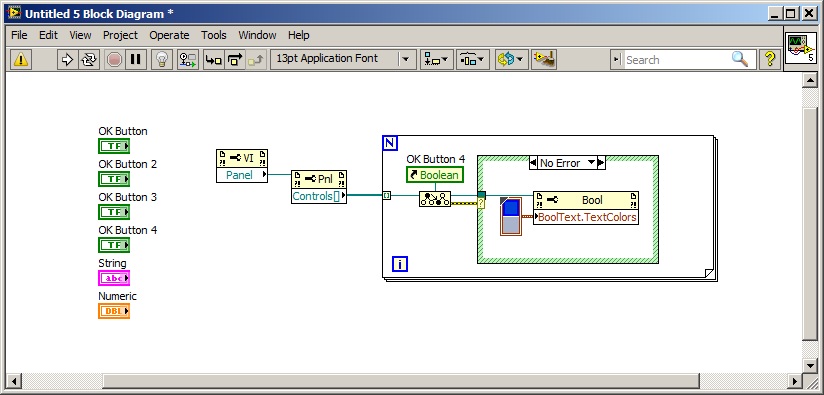Click the Clean Up Diagram icon
The image size is (824, 395).
[x=544, y=59]
